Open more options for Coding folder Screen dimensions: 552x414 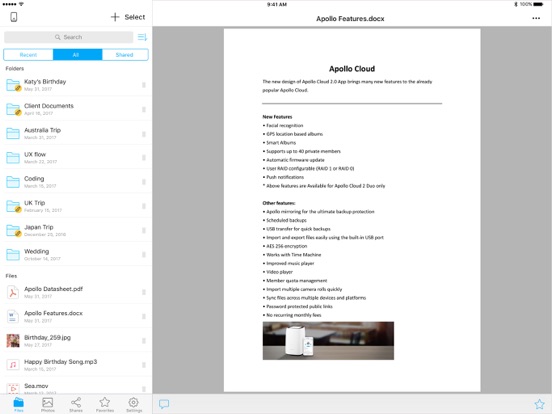click(x=144, y=182)
